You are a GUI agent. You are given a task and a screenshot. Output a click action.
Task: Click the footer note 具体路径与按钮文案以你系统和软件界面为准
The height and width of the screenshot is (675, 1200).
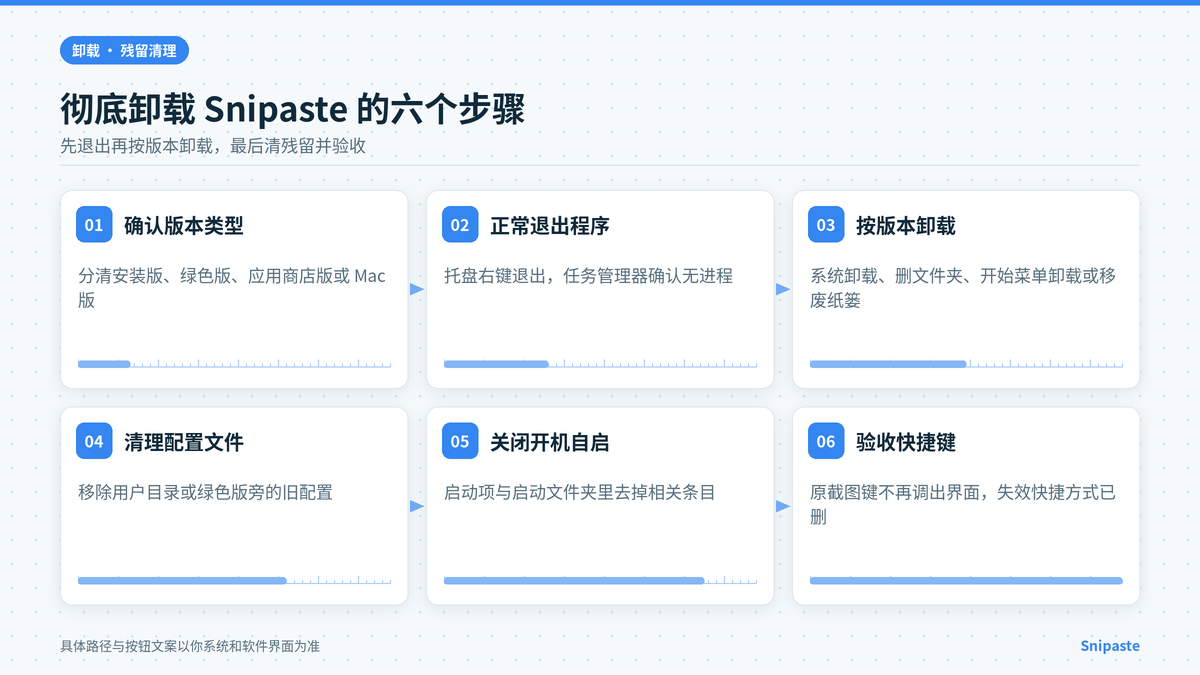point(190,646)
